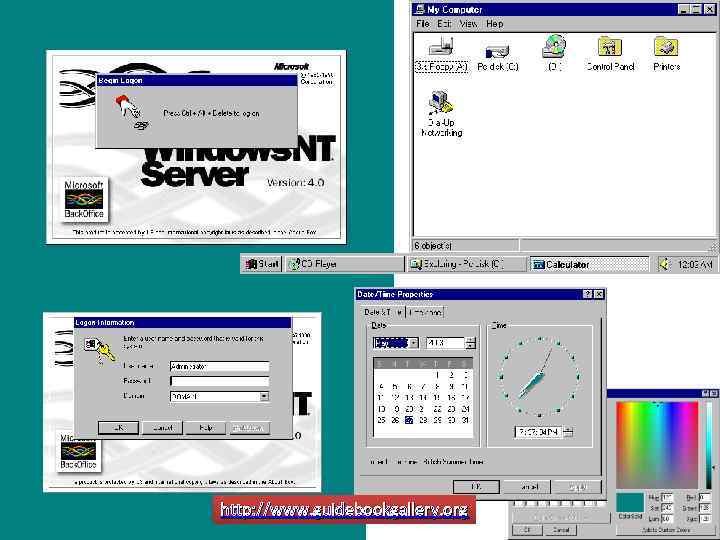Click the Lum value field in color dialog
The width and height of the screenshot is (720, 540).
pos(667,519)
